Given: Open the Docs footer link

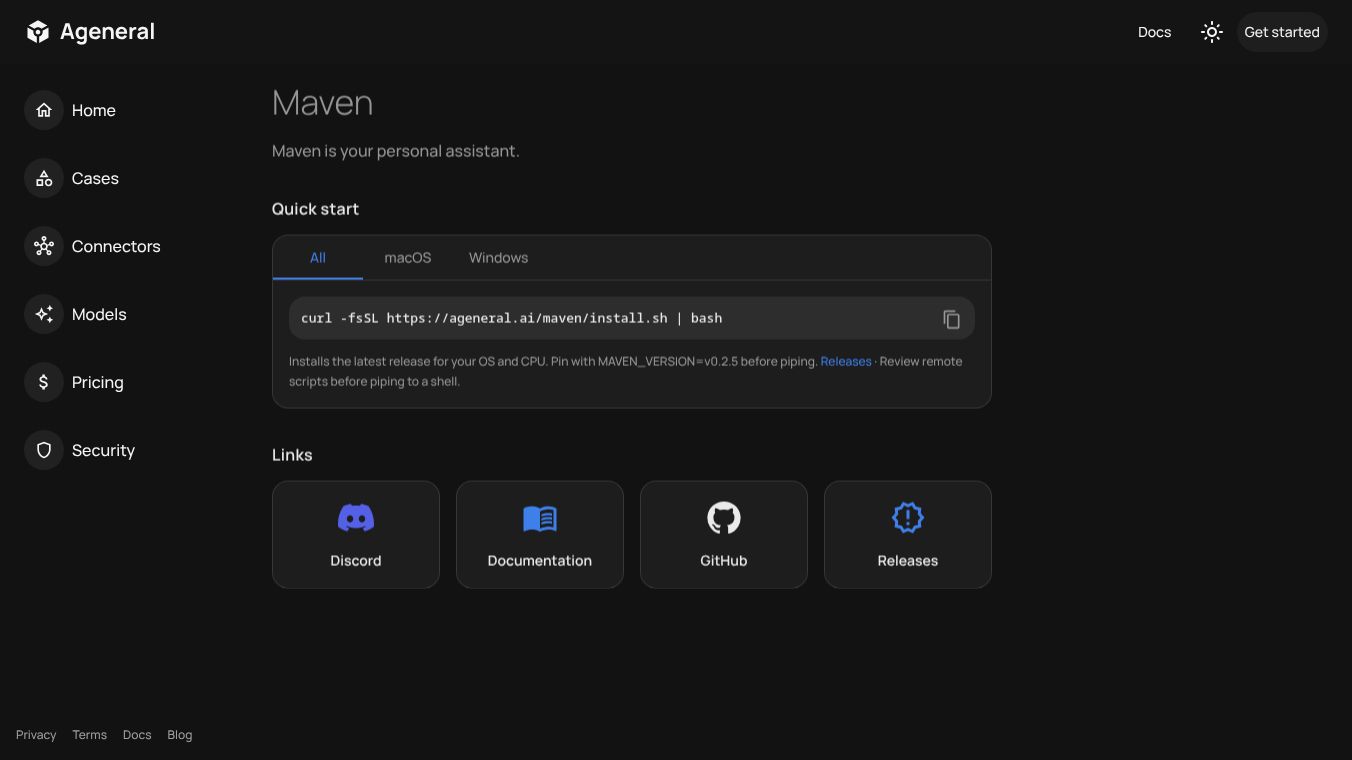Looking at the screenshot, I should [137, 735].
